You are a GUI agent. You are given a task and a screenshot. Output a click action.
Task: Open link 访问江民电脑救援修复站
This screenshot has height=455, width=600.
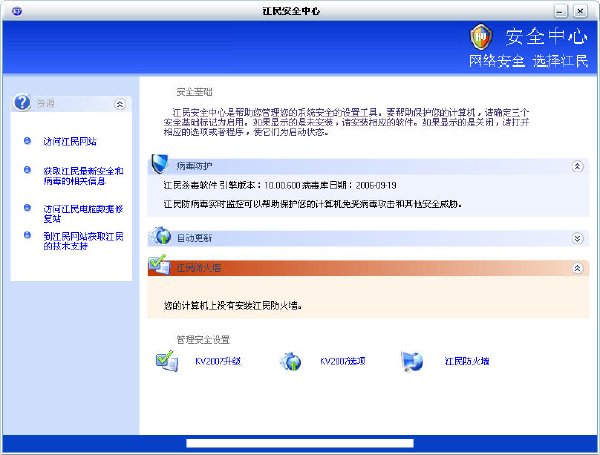click(x=83, y=214)
